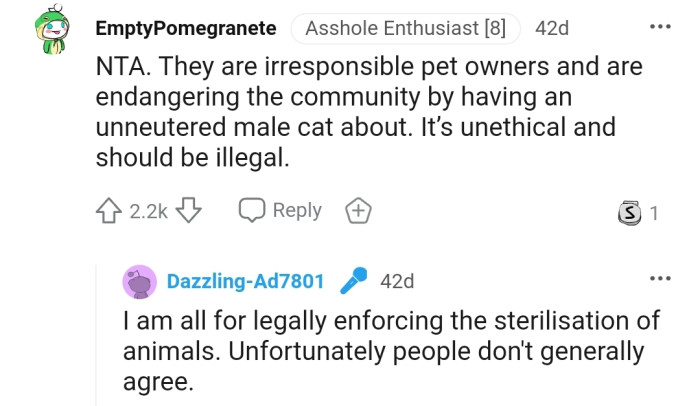Downvote EmptyPomegranete's comment
This screenshot has height=406, width=700.
click(x=190, y=211)
